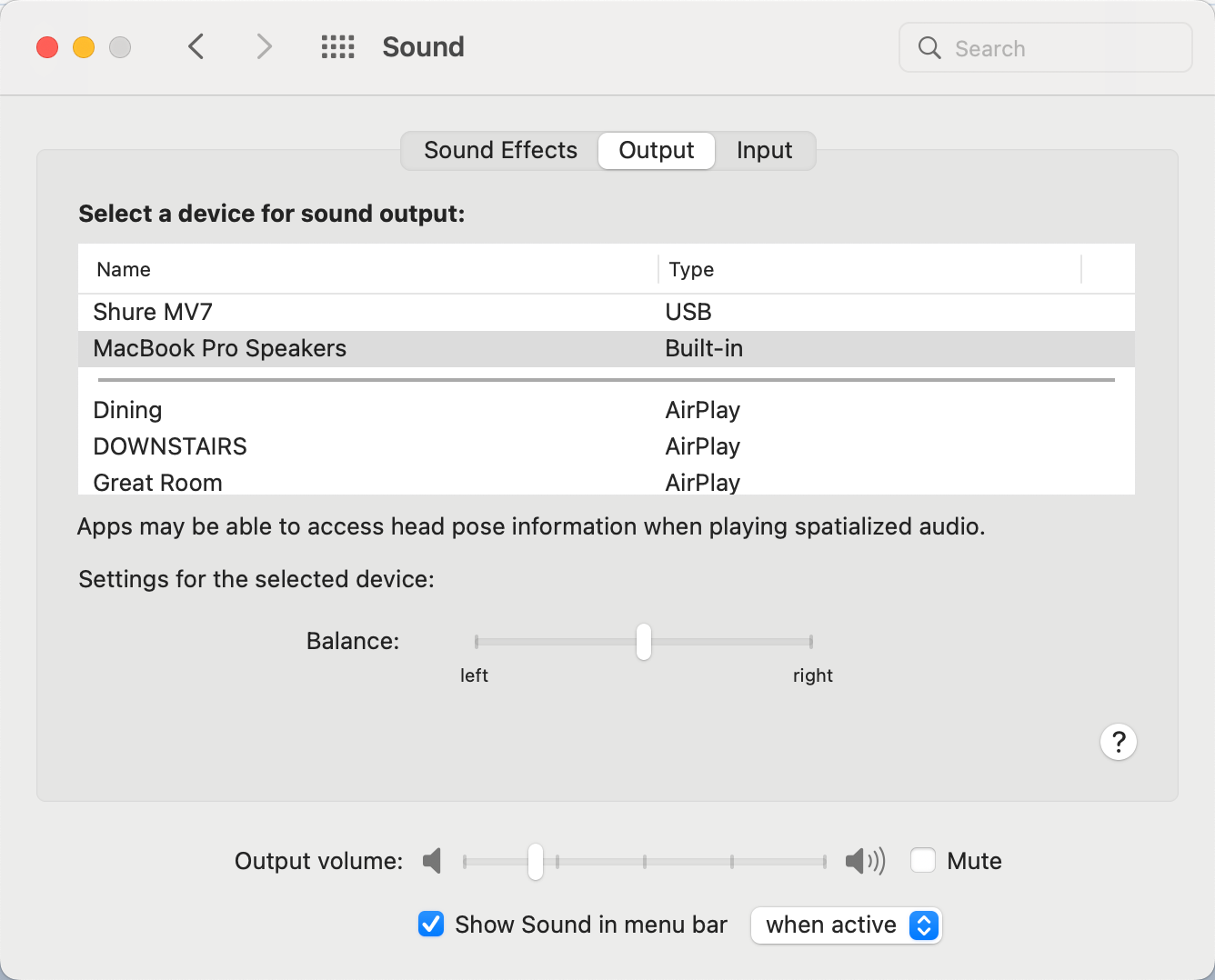1215x980 pixels.
Task: Select Shure MV7 as output device
Action: (607, 312)
